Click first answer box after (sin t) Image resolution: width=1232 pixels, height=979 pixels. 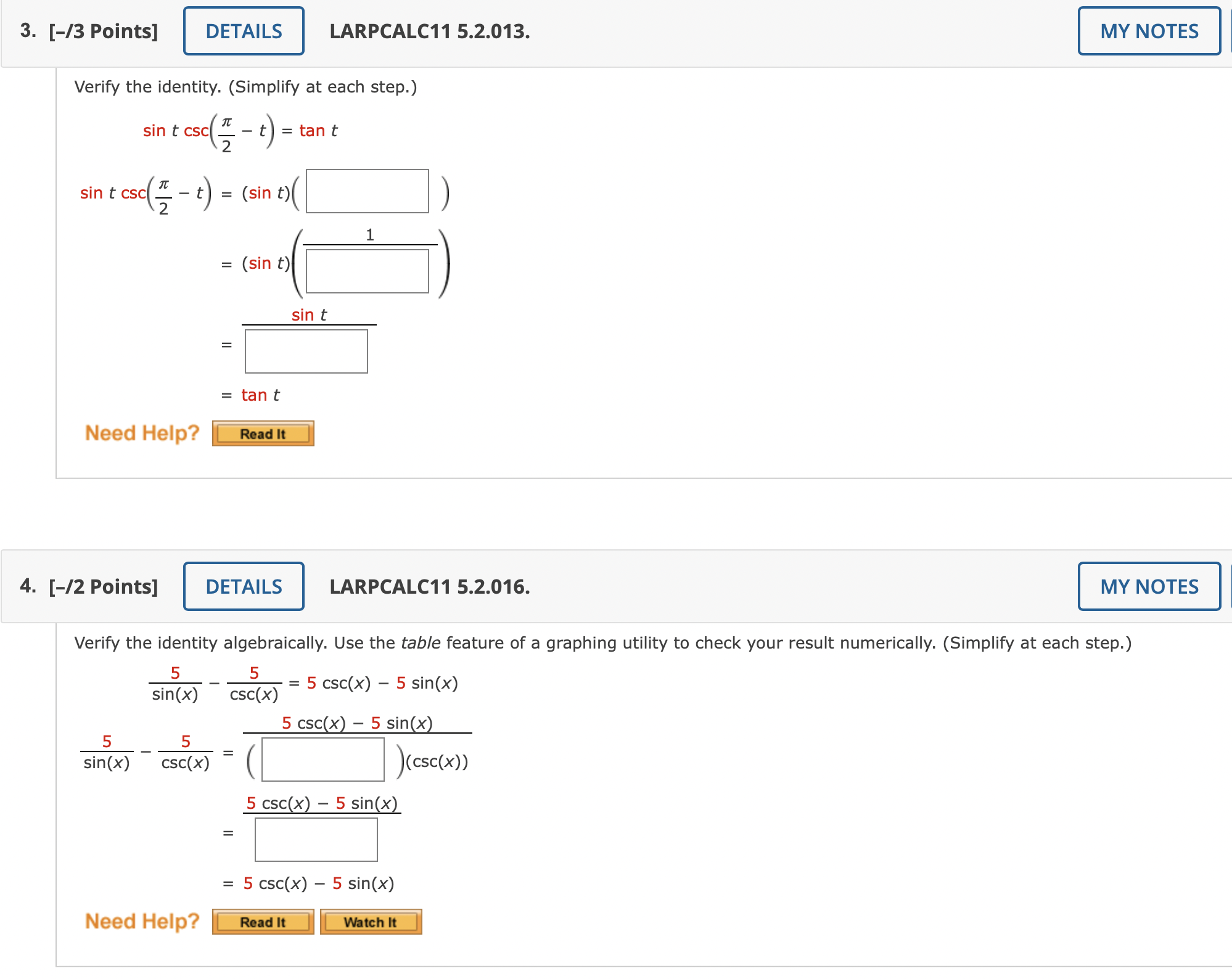pyautogui.click(x=367, y=192)
